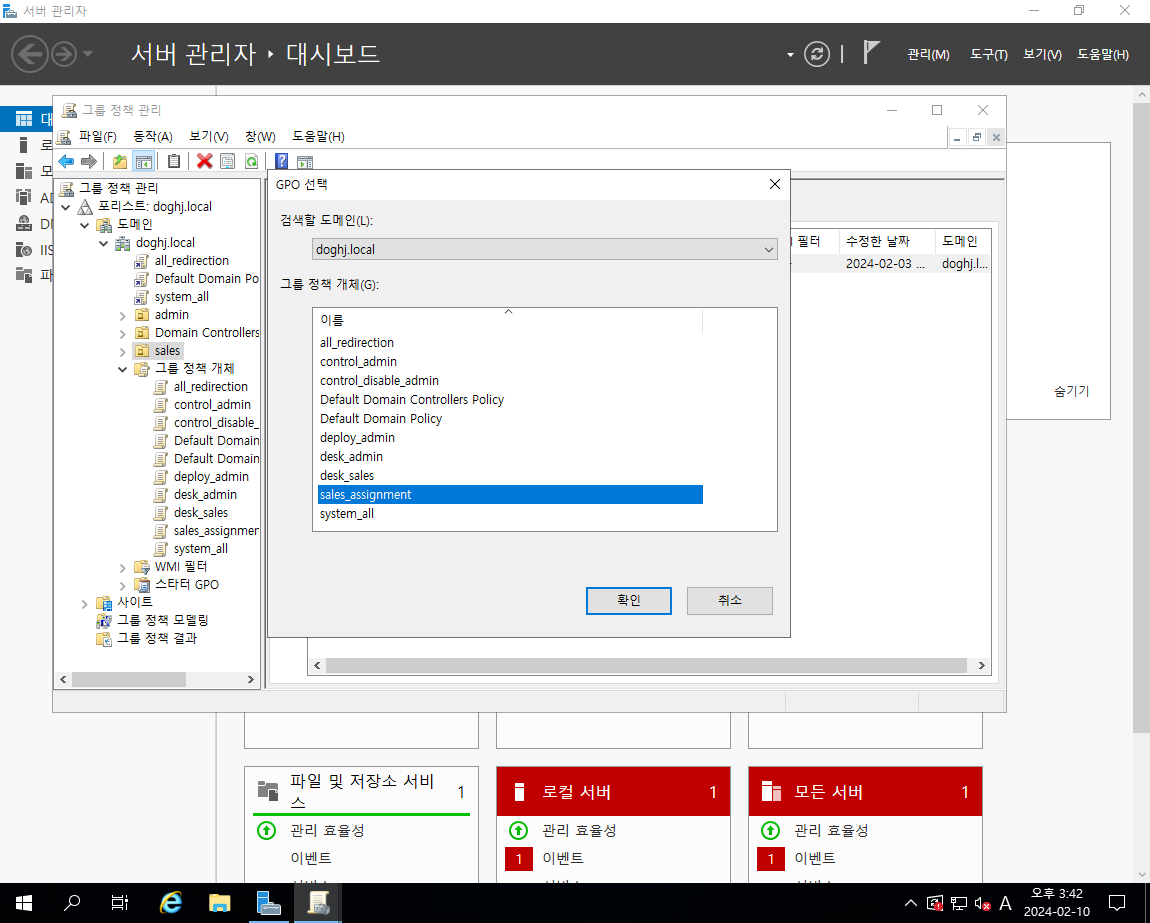This screenshot has width=1150, height=923.
Task: Expand the 사이트 tree node
Action: pos(84,603)
